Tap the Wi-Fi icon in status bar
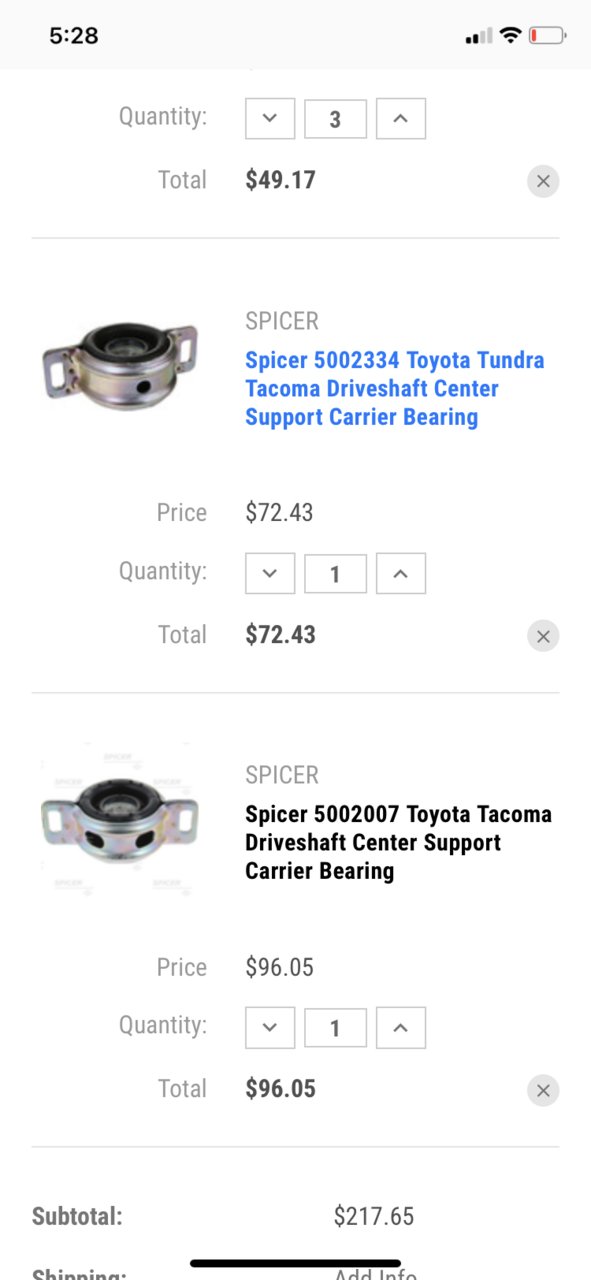The width and height of the screenshot is (591, 1280). (510, 36)
